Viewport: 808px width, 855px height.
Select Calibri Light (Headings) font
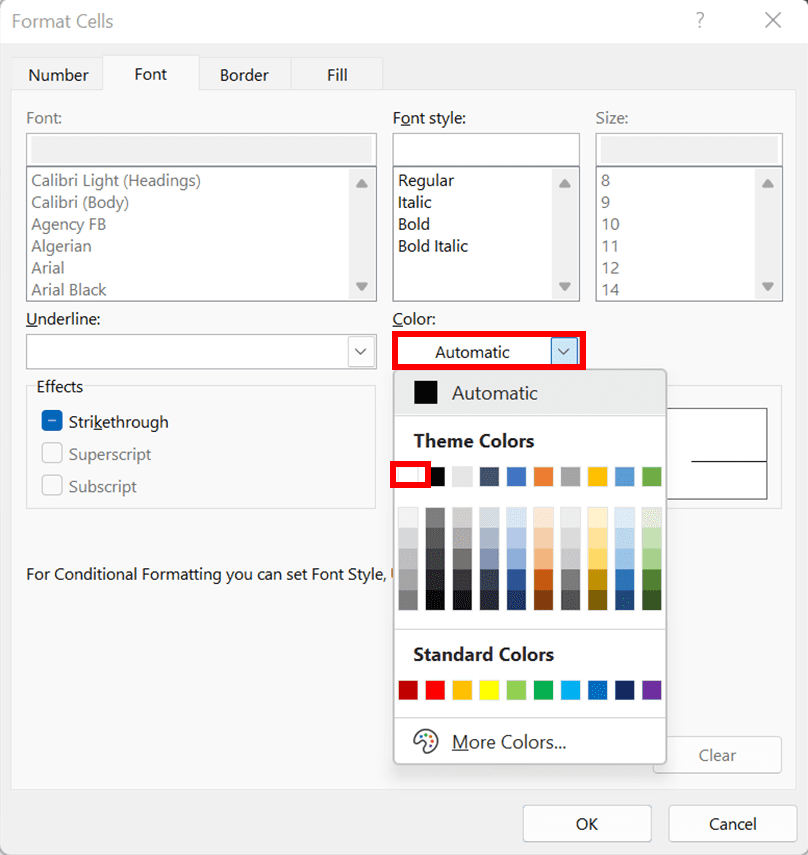pyautogui.click(x=116, y=180)
